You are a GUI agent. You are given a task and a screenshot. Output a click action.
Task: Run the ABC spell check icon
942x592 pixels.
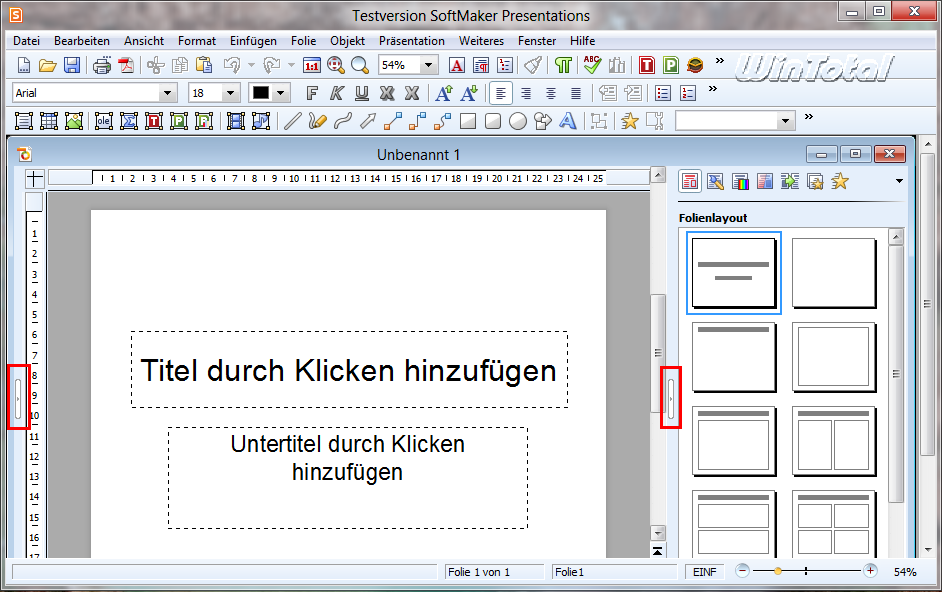[x=592, y=65]
